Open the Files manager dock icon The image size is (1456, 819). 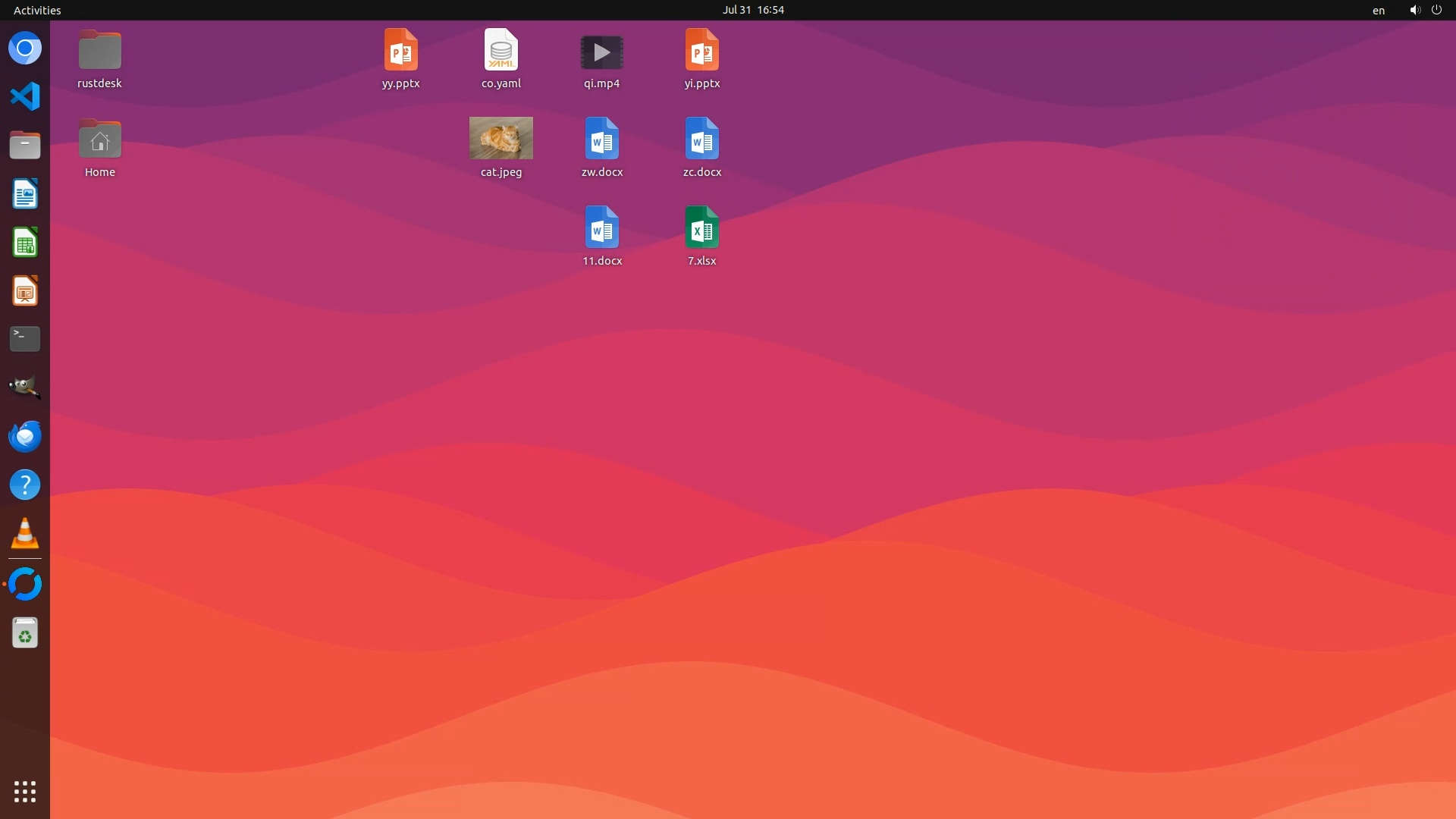click(x=25, y=145)
